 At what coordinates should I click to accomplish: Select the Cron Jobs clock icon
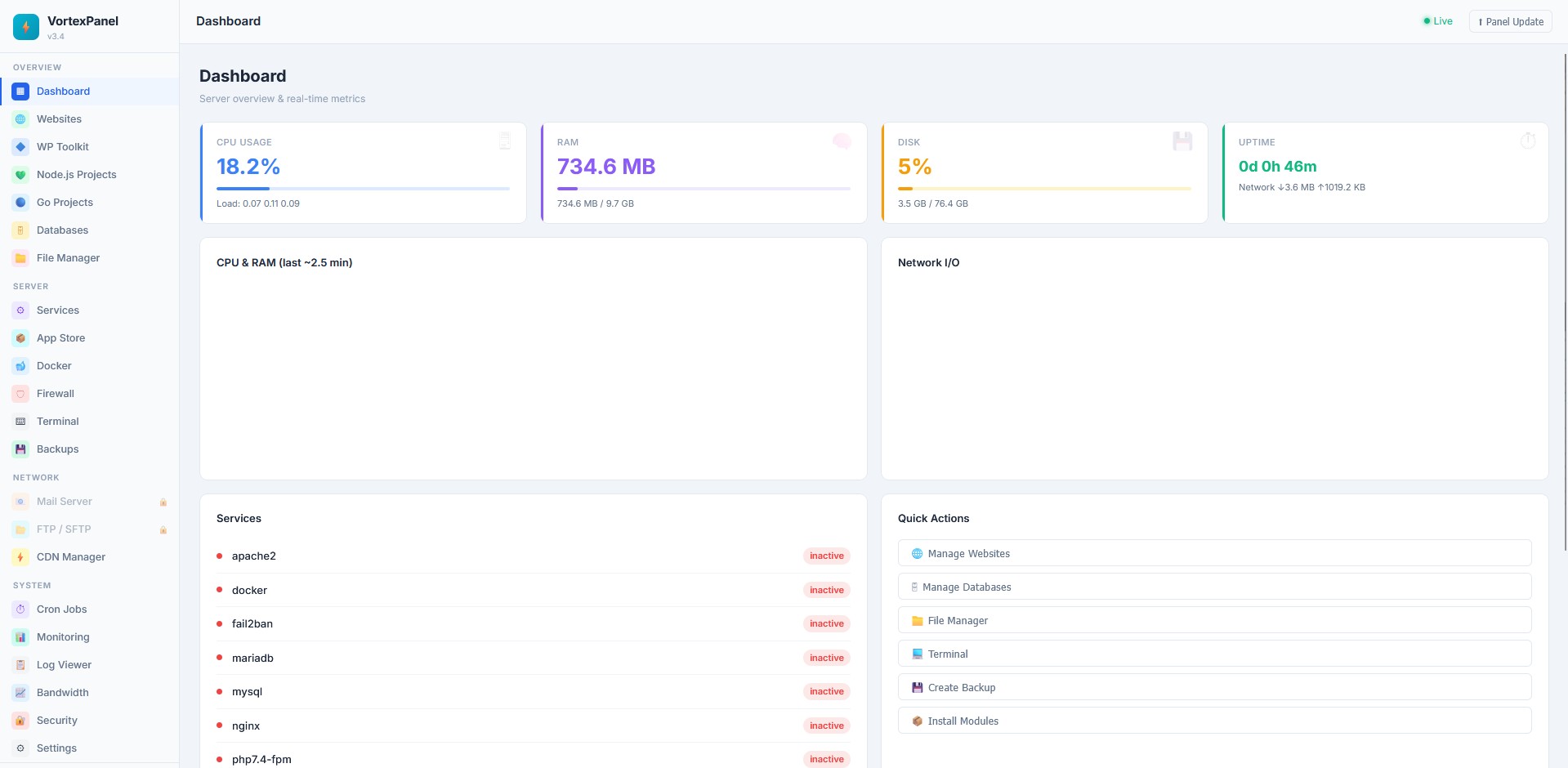21,609
